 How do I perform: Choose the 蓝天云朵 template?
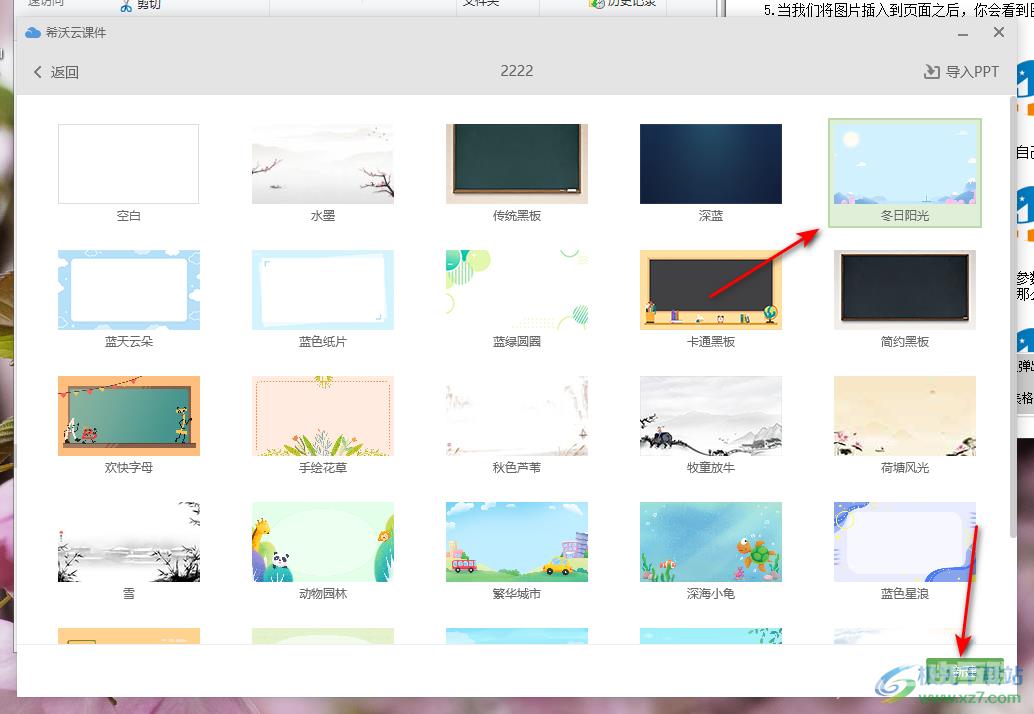coord(129,289)
